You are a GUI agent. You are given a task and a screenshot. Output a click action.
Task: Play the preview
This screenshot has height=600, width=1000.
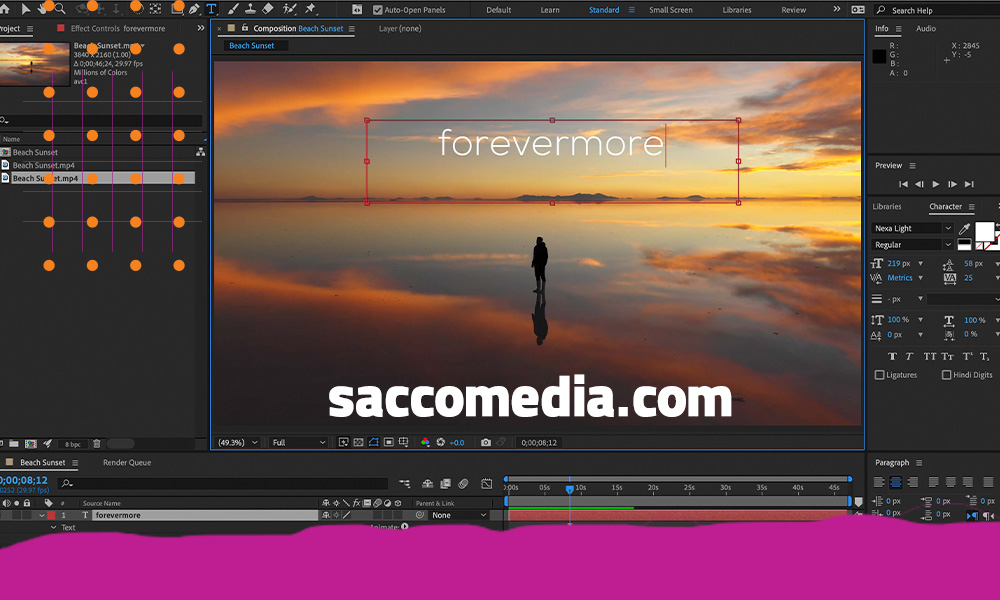(x=936, y=184)
